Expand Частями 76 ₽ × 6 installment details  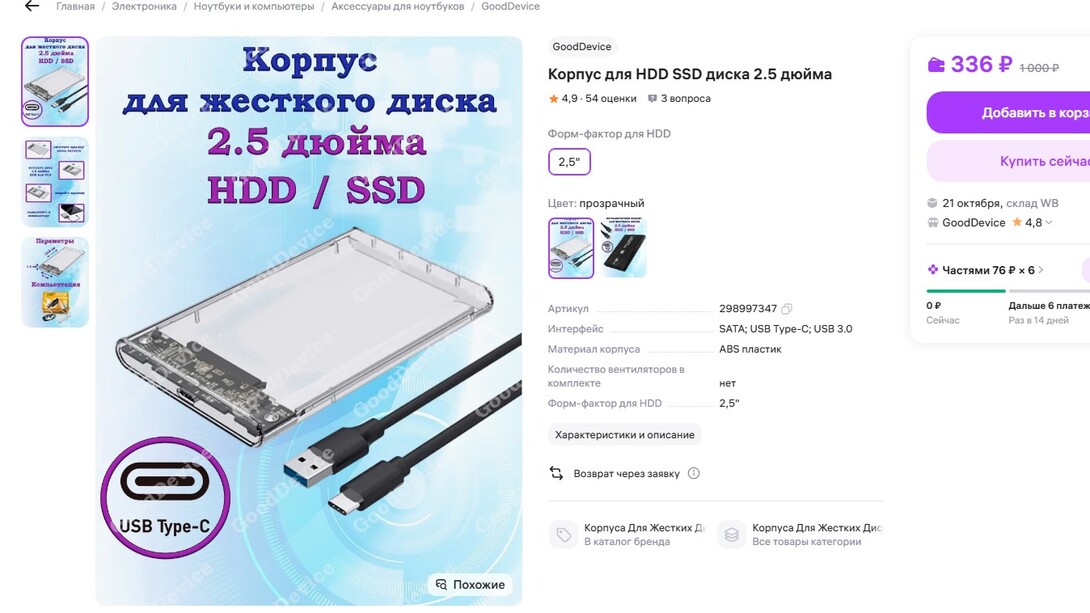(986, 270)
